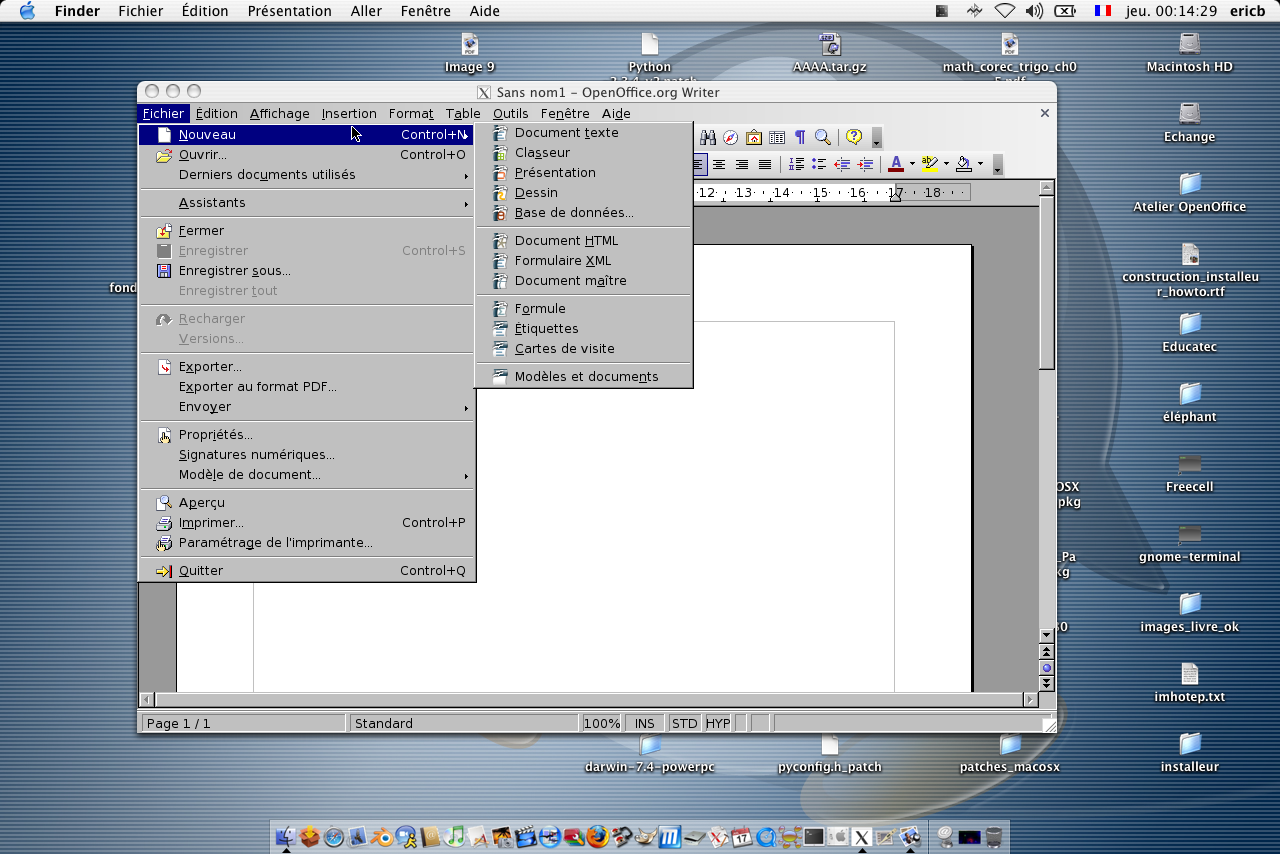Image resolution: width=1280 pixels, height=854 pixels.
Task: Open the Atelier OpenOffice desktop folder
Action: pos(1189,193)
